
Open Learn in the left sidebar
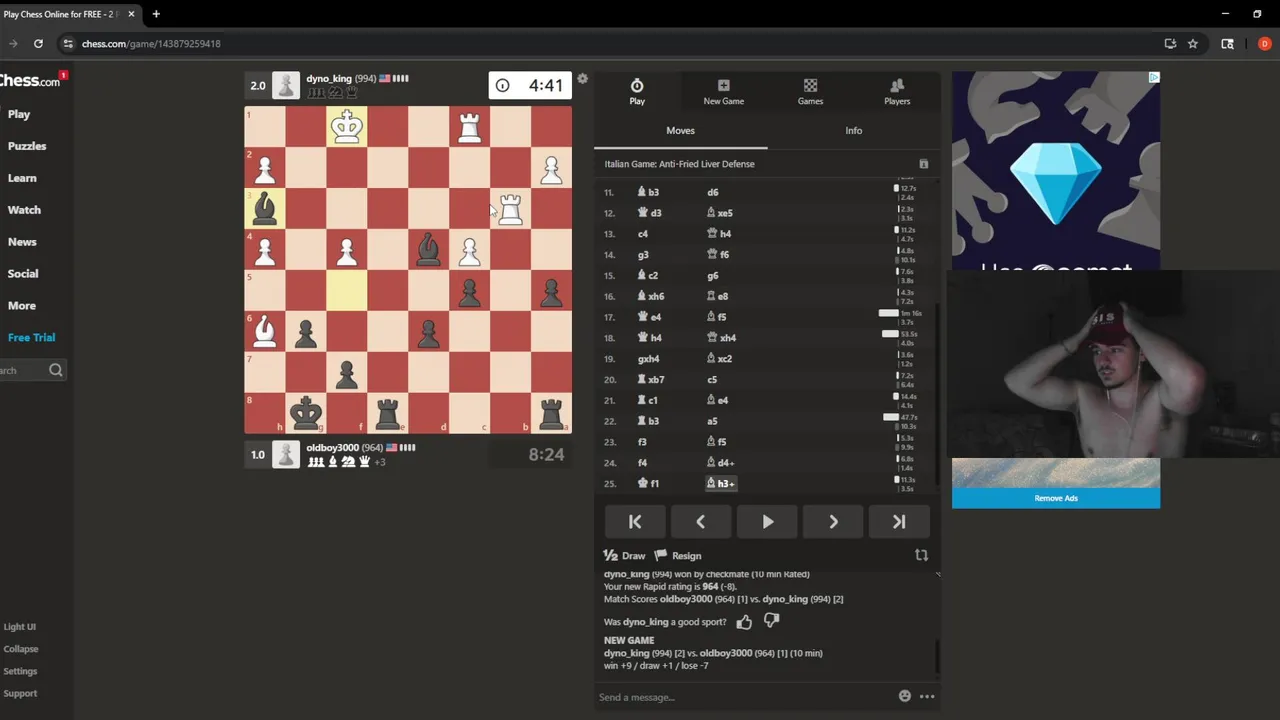pyautogui.click(x=22, y=178)
